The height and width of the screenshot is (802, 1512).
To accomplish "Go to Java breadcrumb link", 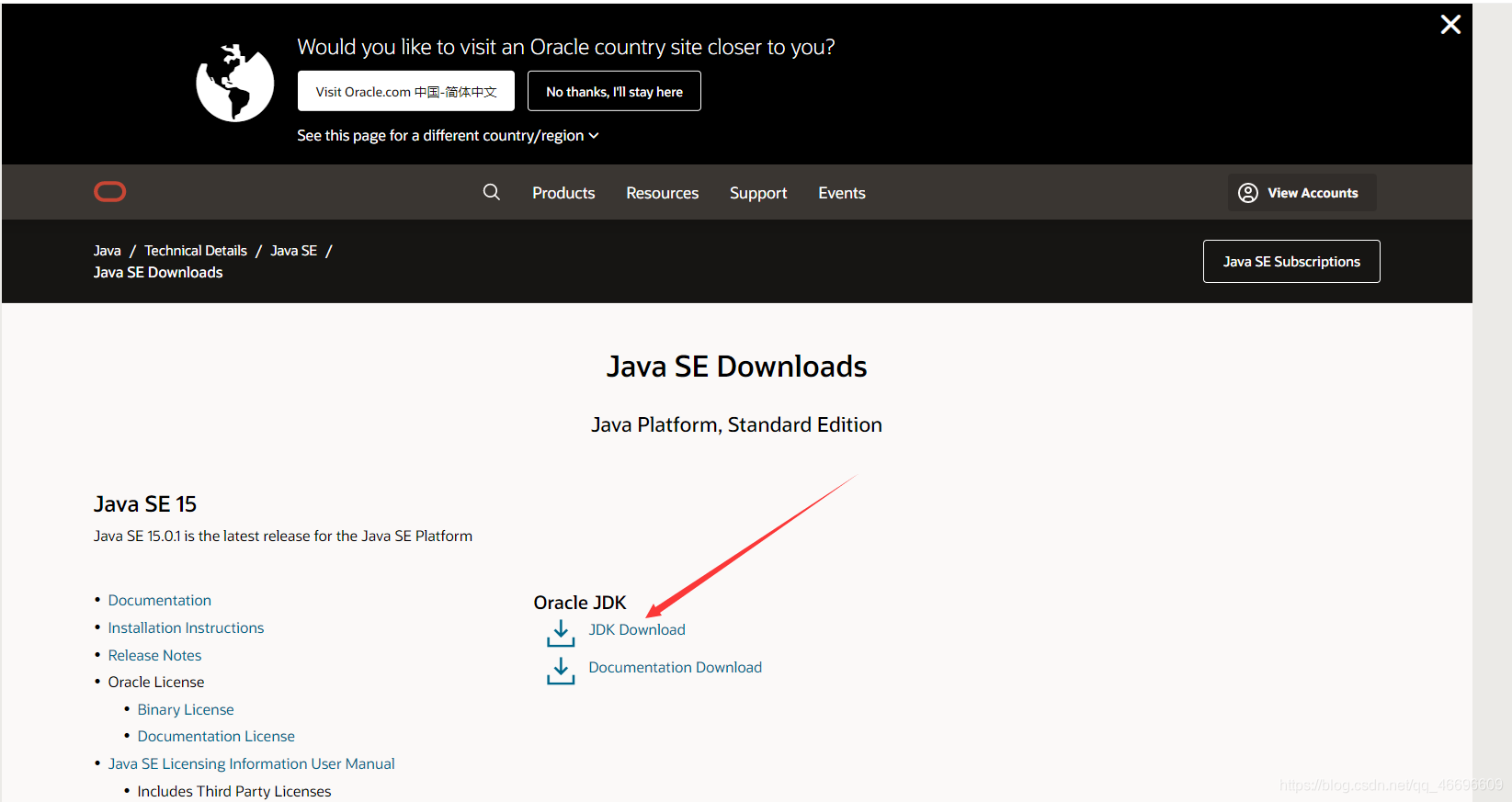I will [108, 251].
